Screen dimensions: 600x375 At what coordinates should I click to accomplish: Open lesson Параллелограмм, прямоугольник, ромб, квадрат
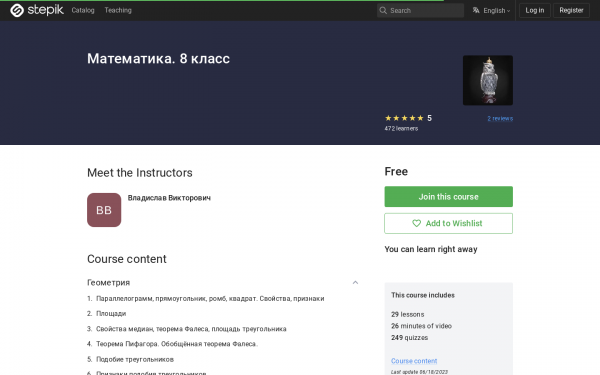pyautogui.click(x=210, y=298)
